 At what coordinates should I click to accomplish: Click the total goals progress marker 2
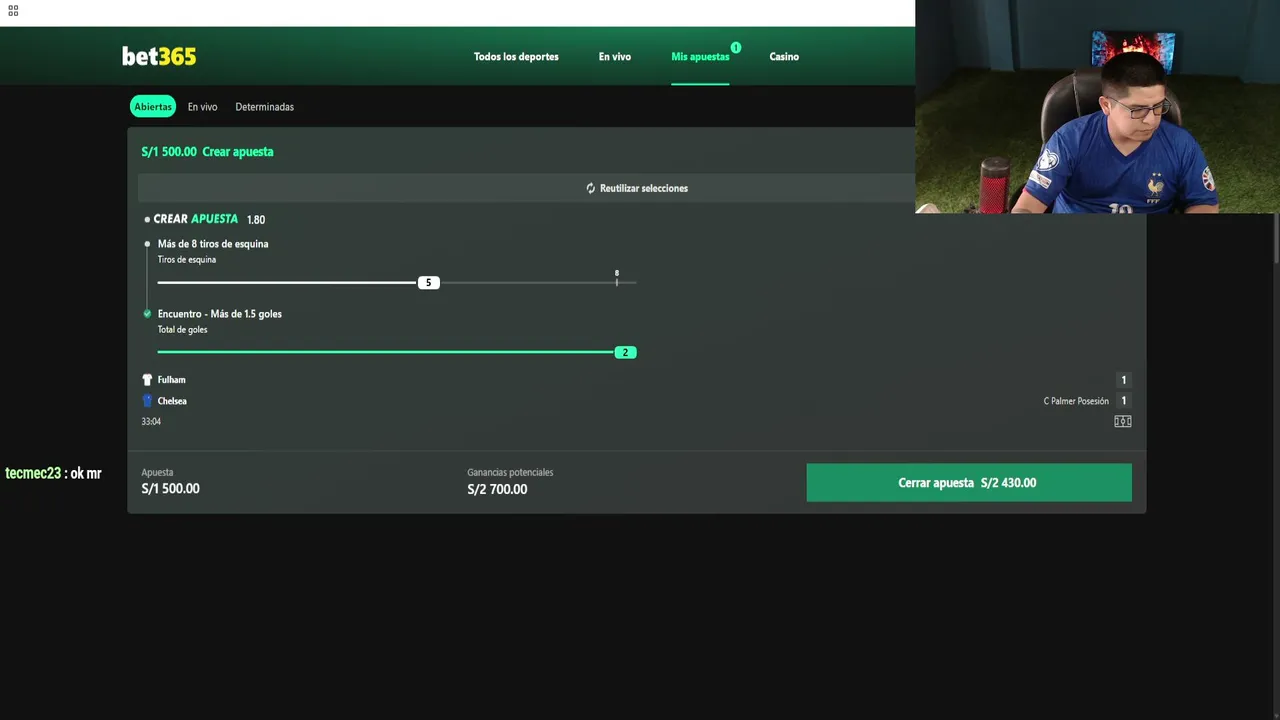click(x=625, y=353)
